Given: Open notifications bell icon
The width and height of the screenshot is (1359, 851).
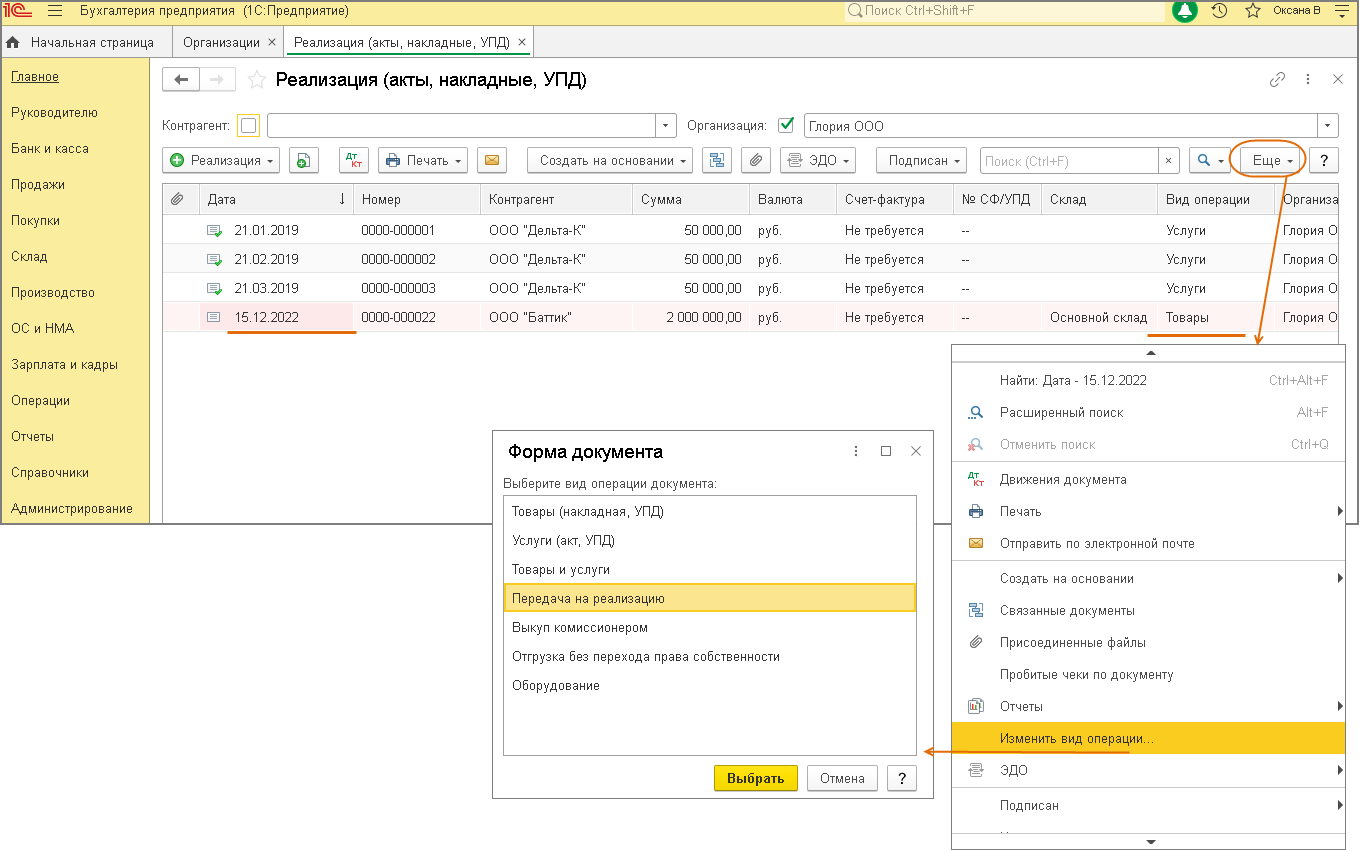Looking at the screenshot, I should point(1185,11).
